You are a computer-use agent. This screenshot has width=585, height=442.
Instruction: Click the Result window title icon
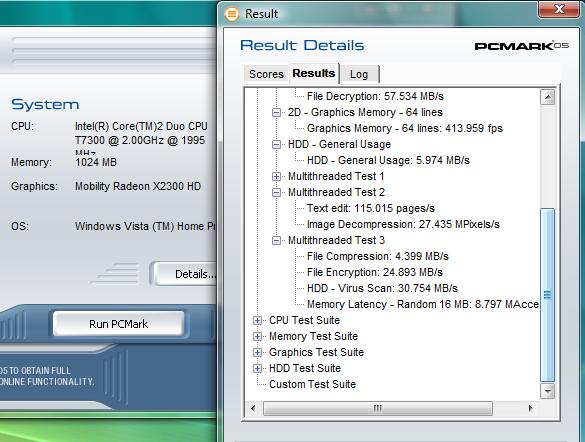click(x=231, y=14)
